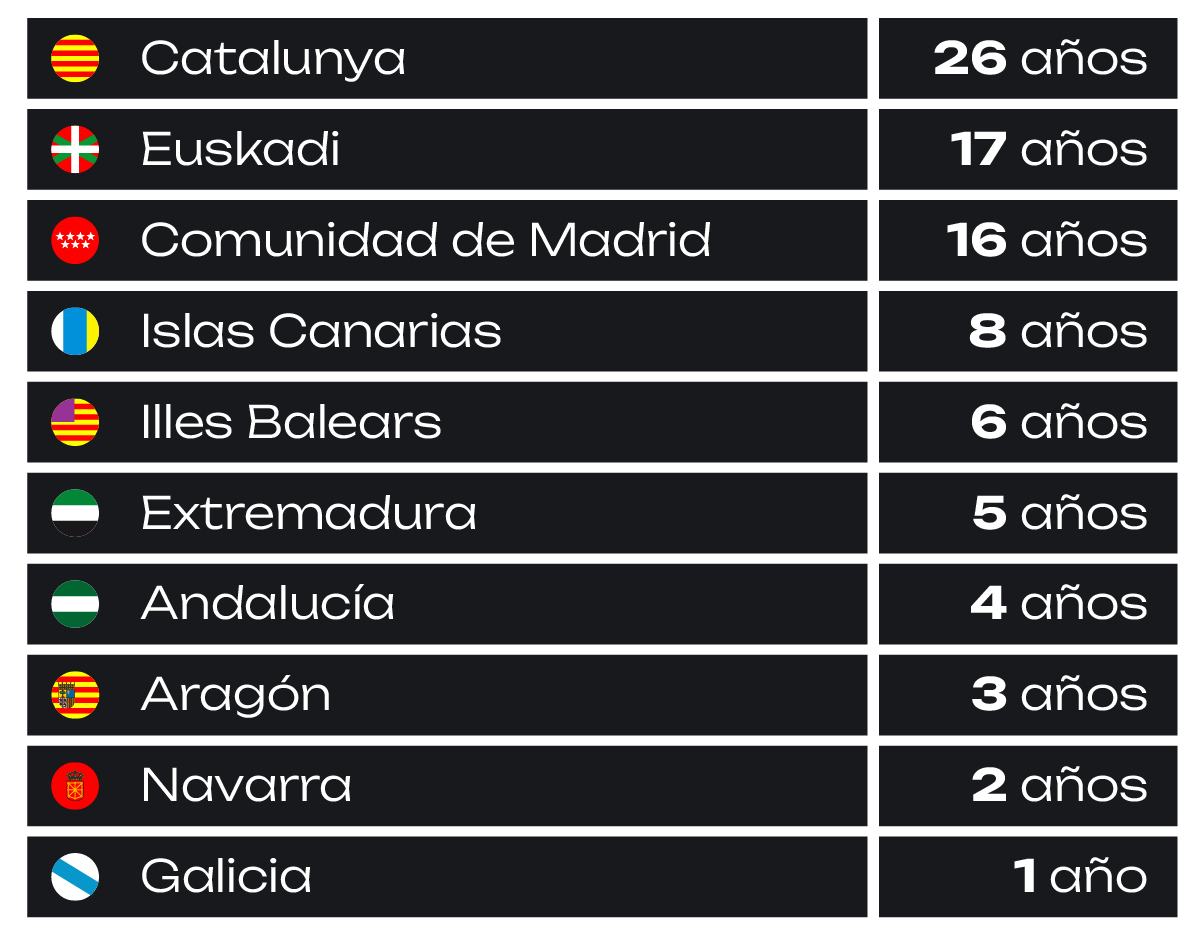The height and width of the screenshot is (938, 1200).
Task: Click the Navarra flag icon
Action: pos(75,786)
